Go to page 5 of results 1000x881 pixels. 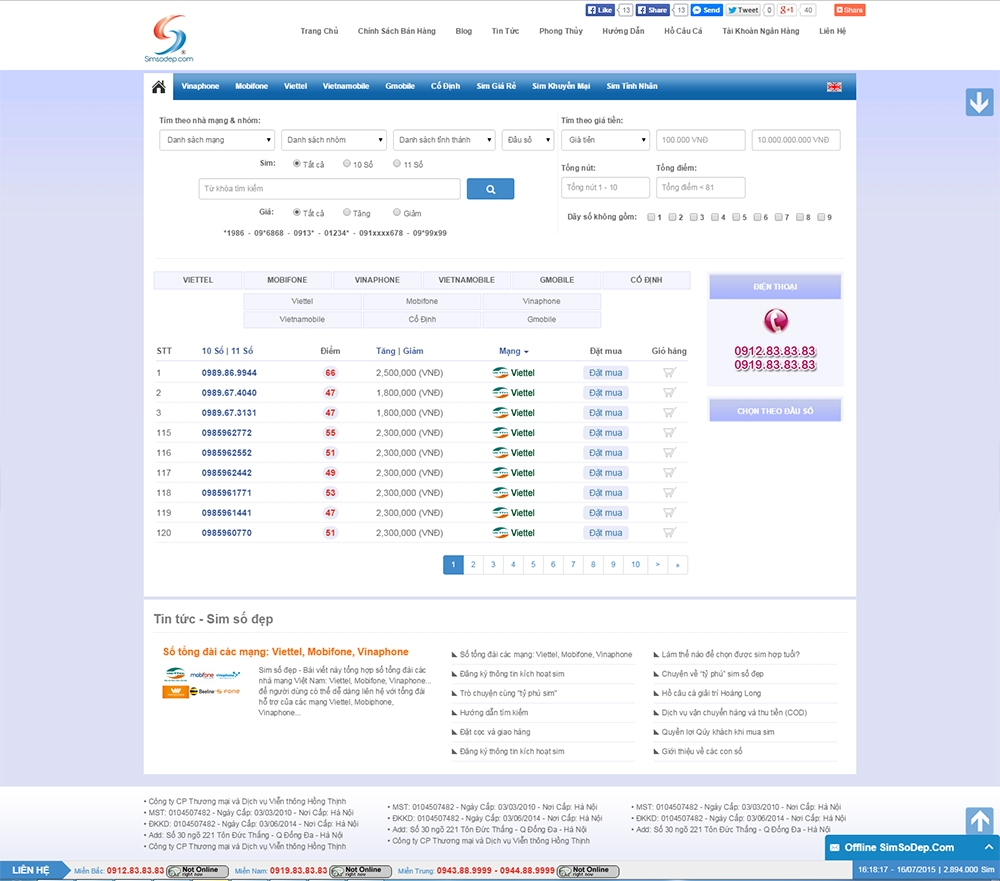pos(533,565)
